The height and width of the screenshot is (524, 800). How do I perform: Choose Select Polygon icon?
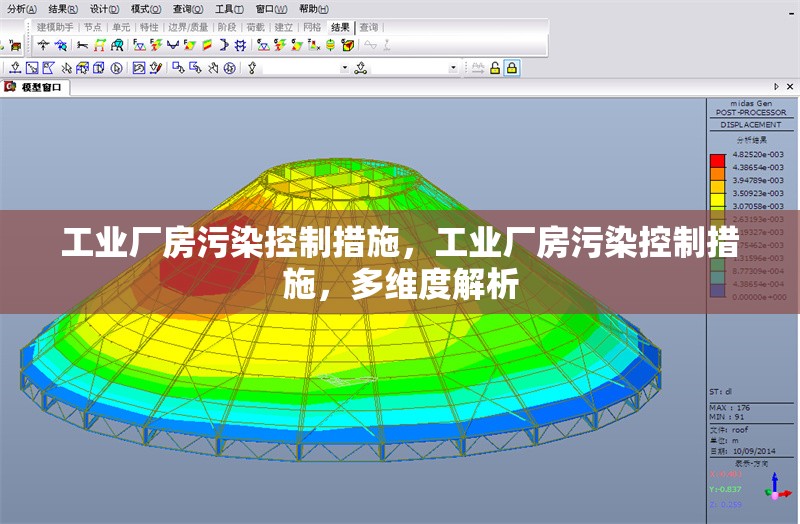(x=48, y=68)
